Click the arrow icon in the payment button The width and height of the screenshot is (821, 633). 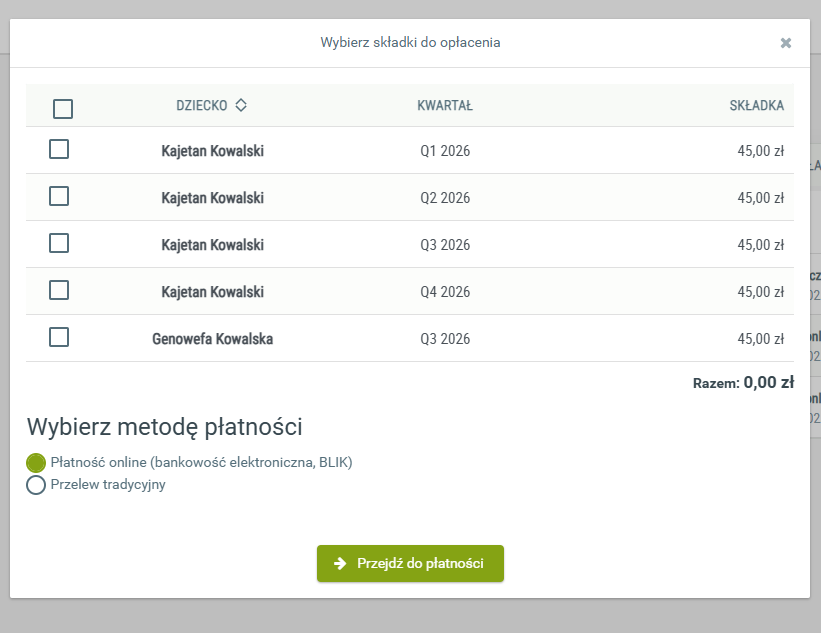tap(340, 564)
